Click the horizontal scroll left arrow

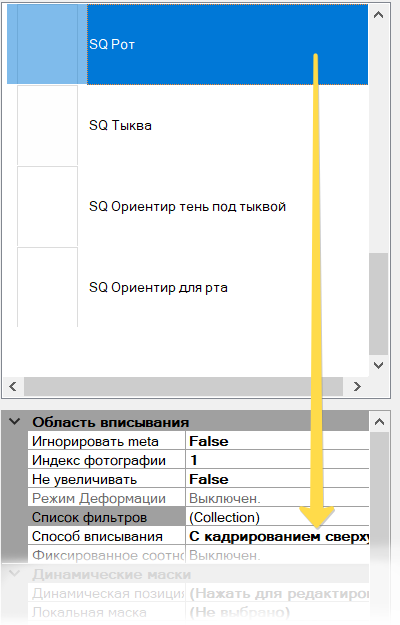coord(13,386)
